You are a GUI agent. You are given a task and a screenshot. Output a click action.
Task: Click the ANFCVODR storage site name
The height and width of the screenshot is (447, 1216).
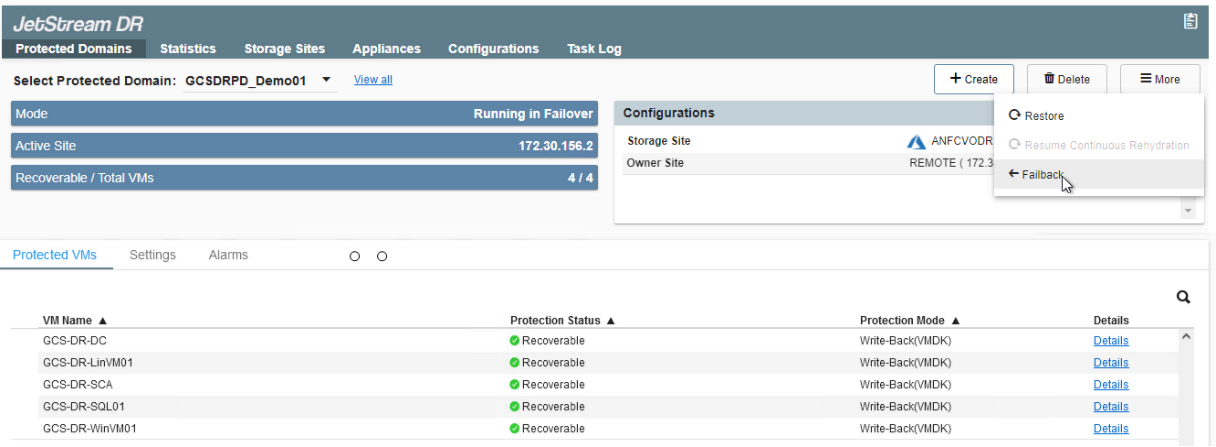coord(962,141)
